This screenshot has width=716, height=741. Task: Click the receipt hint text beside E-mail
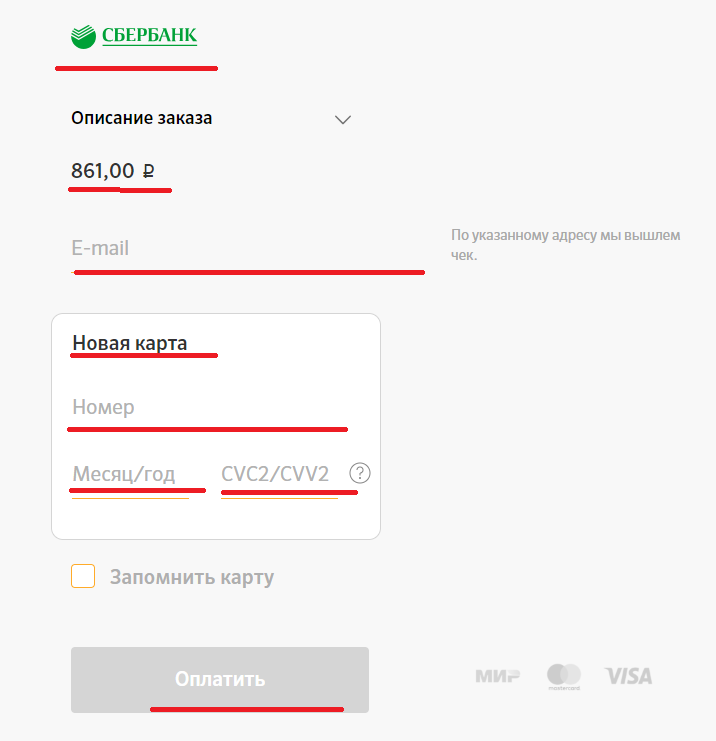coord(565,245)
